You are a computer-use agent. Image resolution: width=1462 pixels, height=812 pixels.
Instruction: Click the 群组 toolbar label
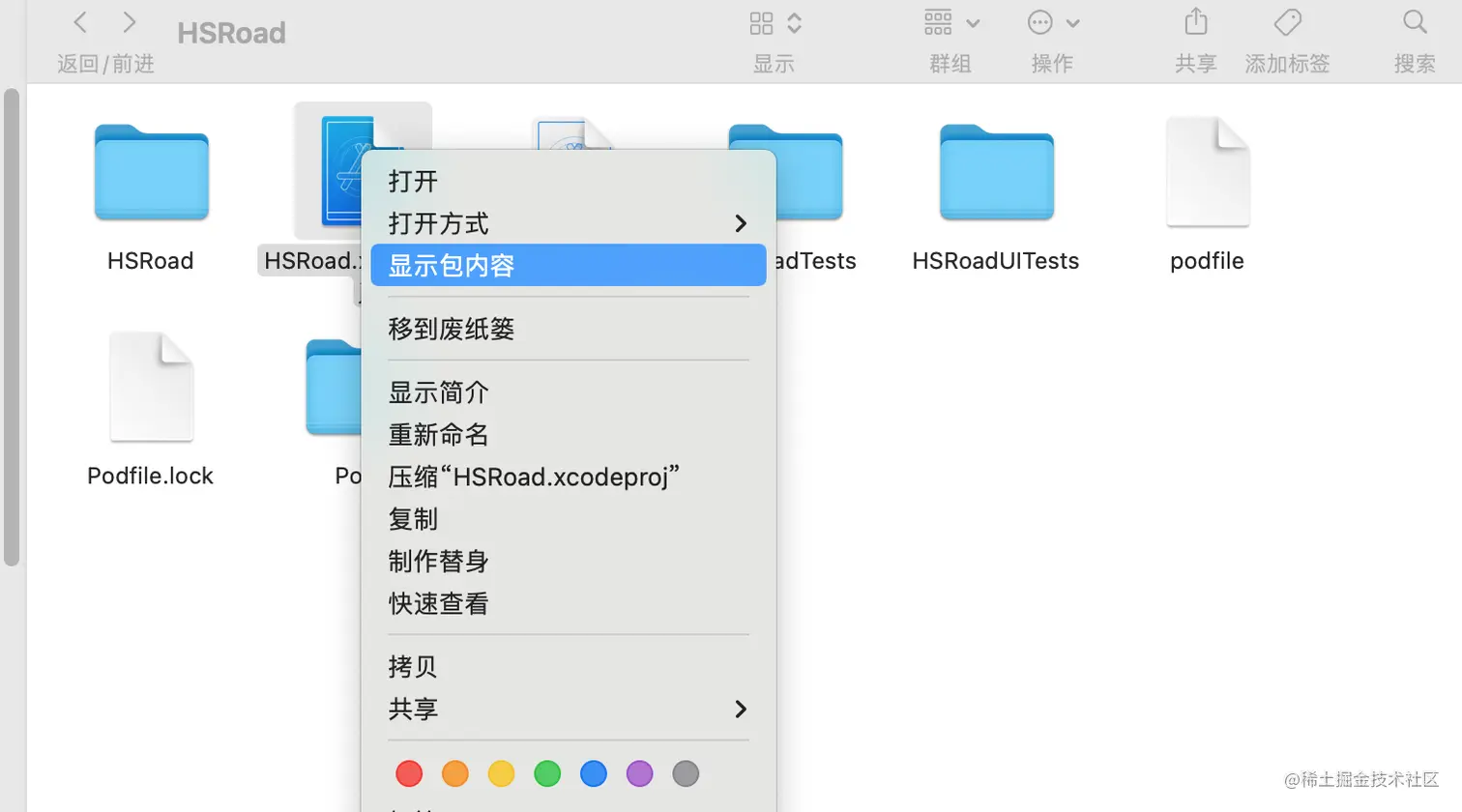(x=950, y=64)
